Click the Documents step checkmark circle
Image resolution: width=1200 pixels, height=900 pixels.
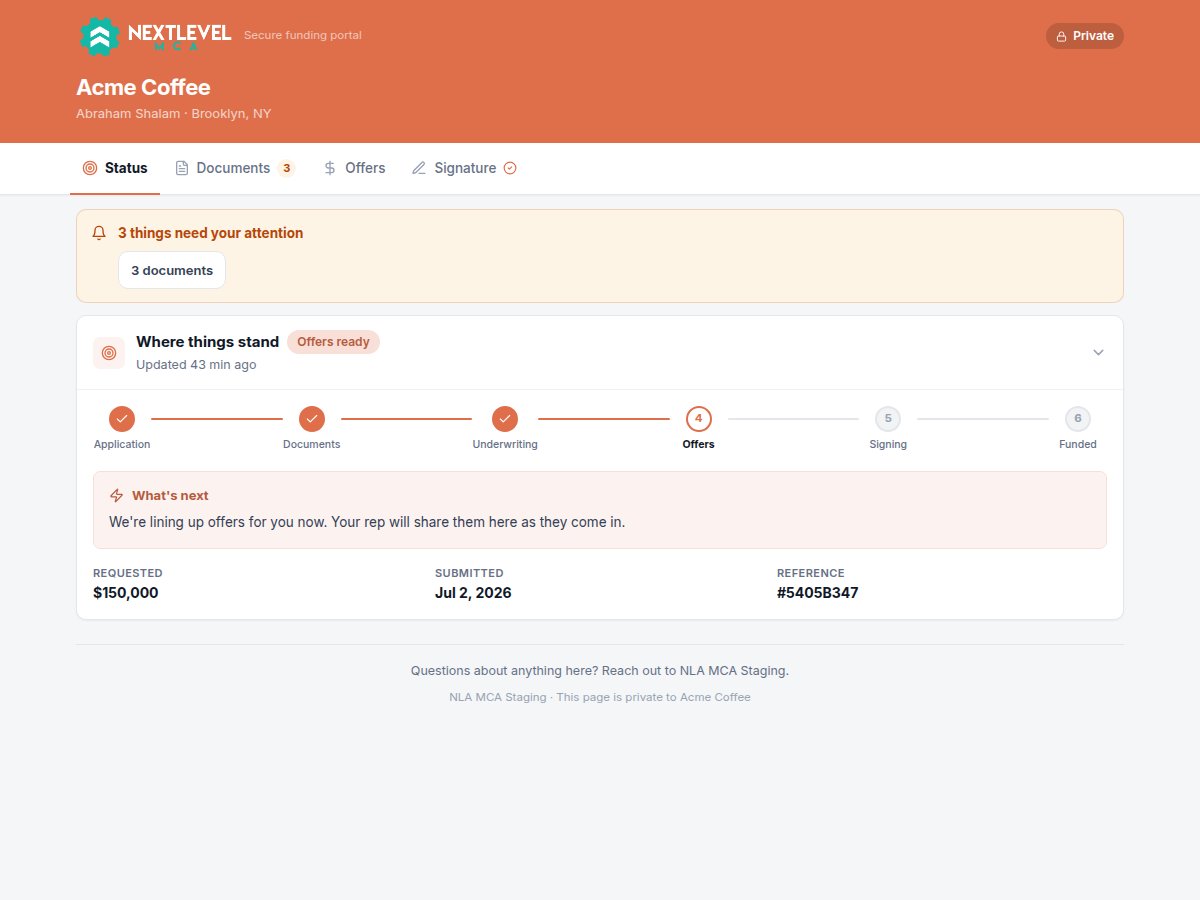[312, 419]
